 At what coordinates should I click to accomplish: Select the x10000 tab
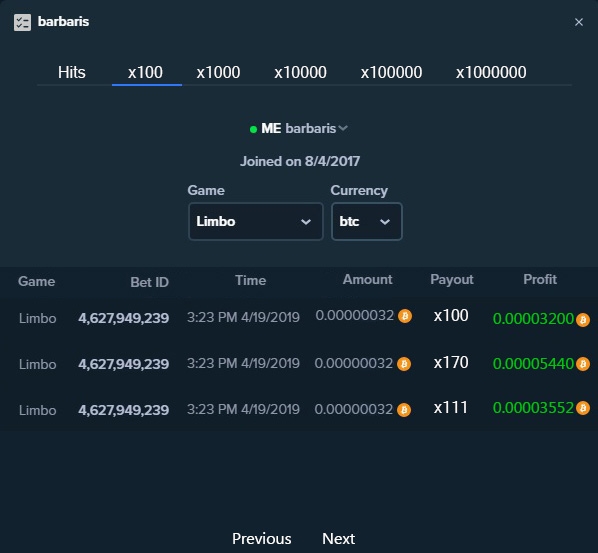(x=300, y=72)
